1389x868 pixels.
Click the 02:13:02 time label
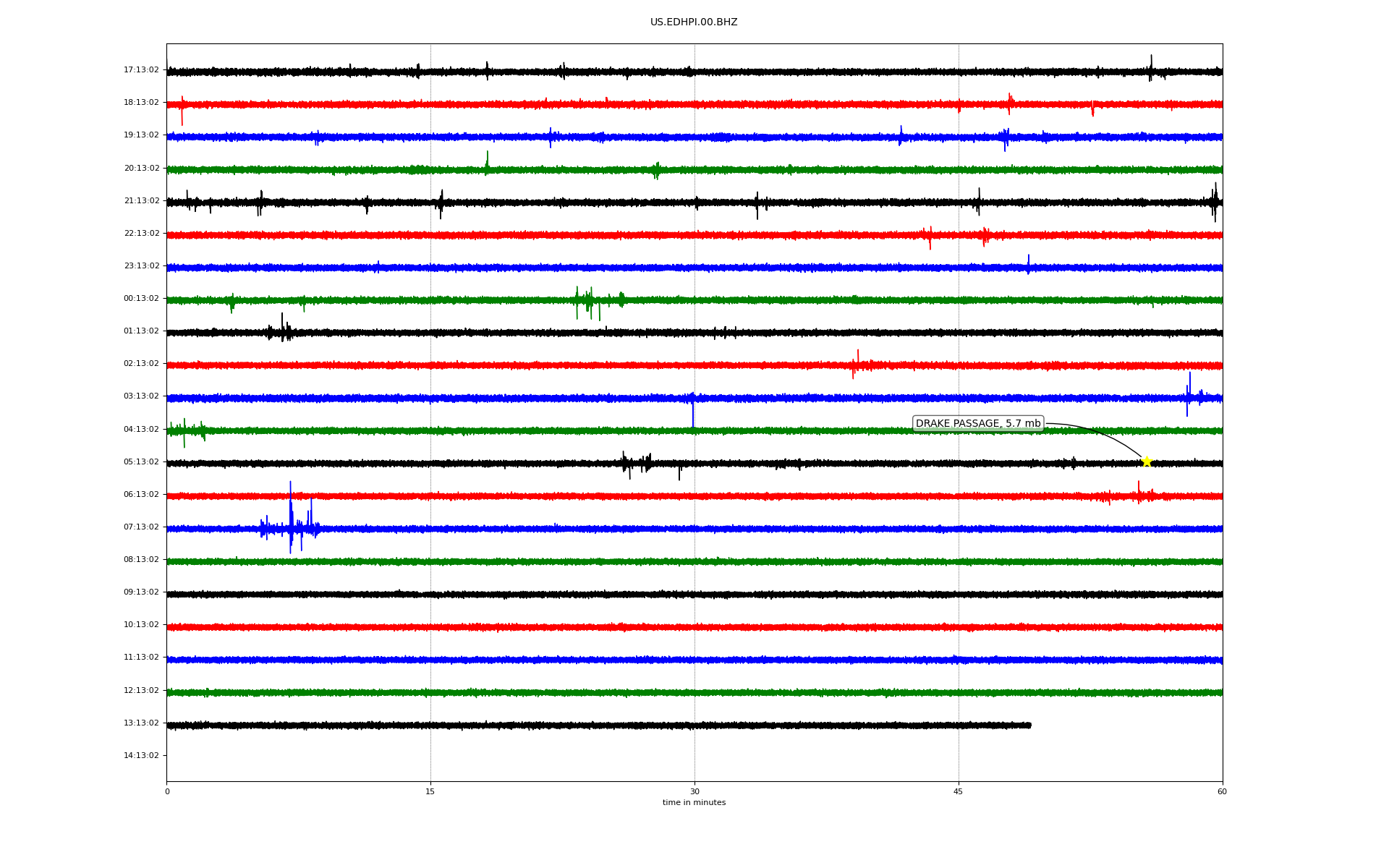141,364
